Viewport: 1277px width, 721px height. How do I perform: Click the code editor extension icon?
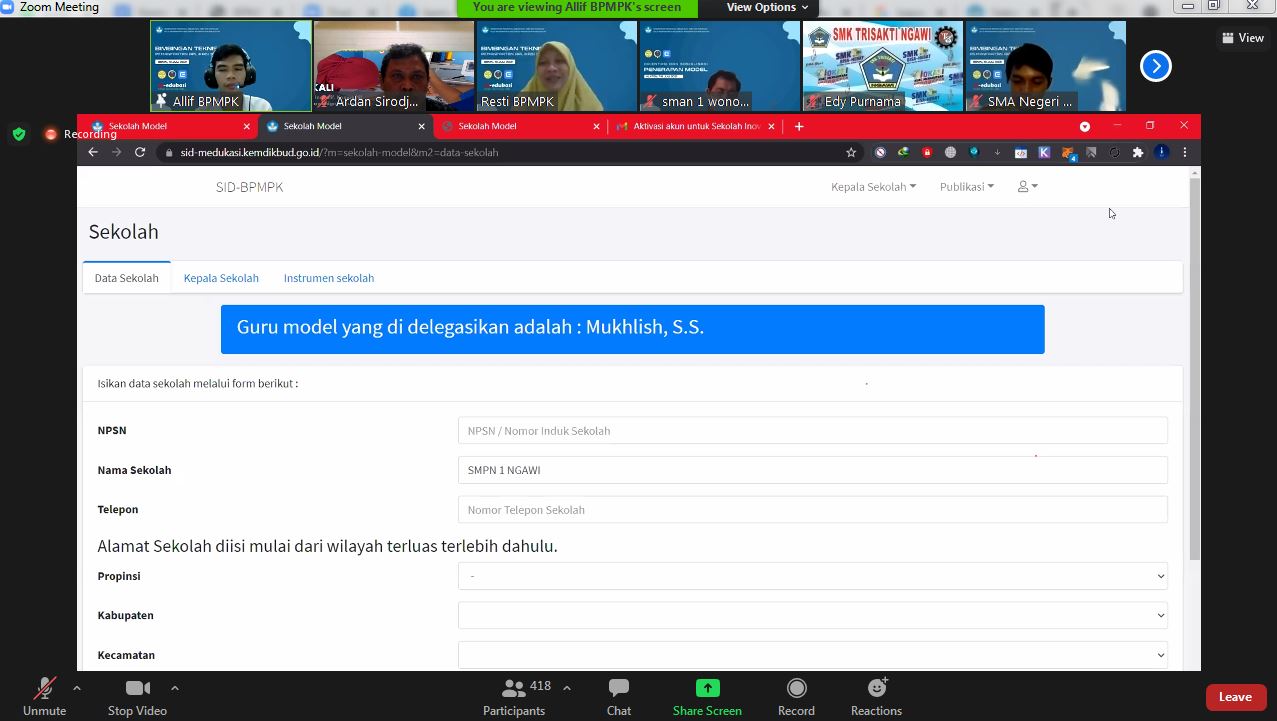pyautogui.click(x=1020, y=152)
